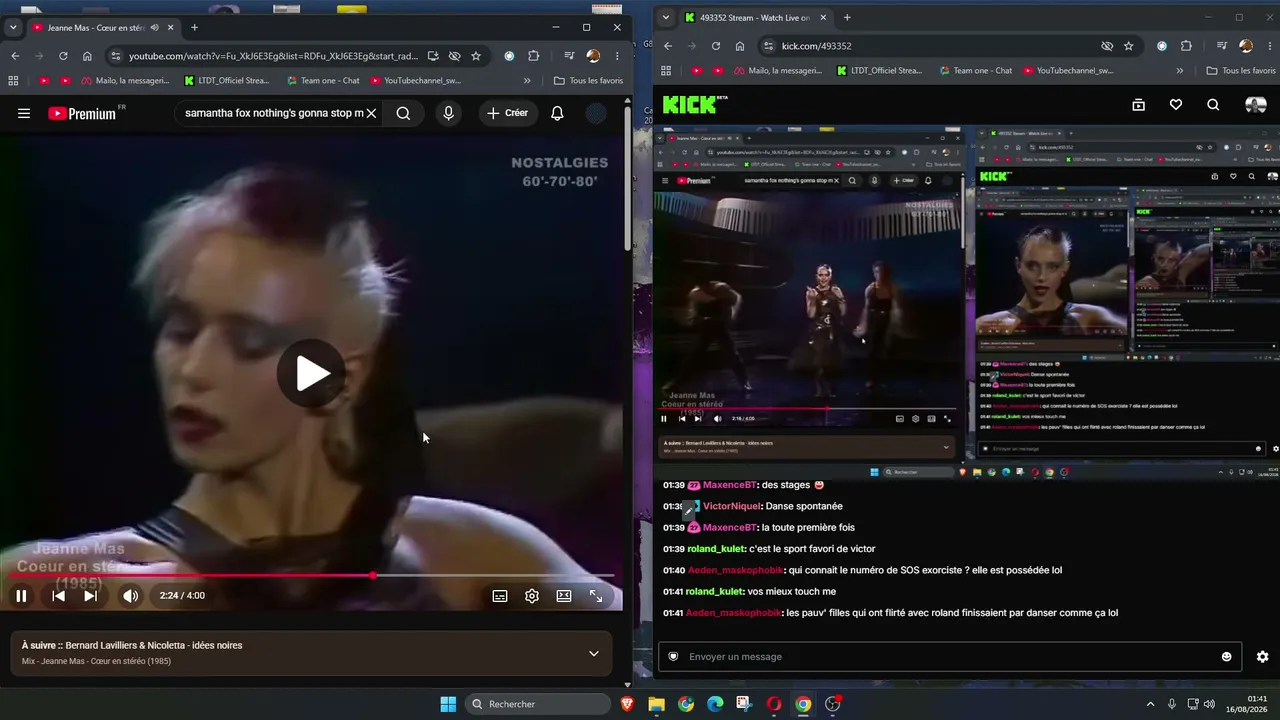Reload the YouTube page

pos(63,56)
